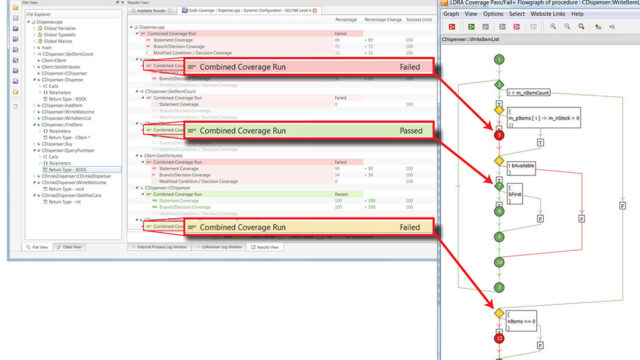
Task: Click the light blue icon at sidebar bottom
Action: point(16,106)
